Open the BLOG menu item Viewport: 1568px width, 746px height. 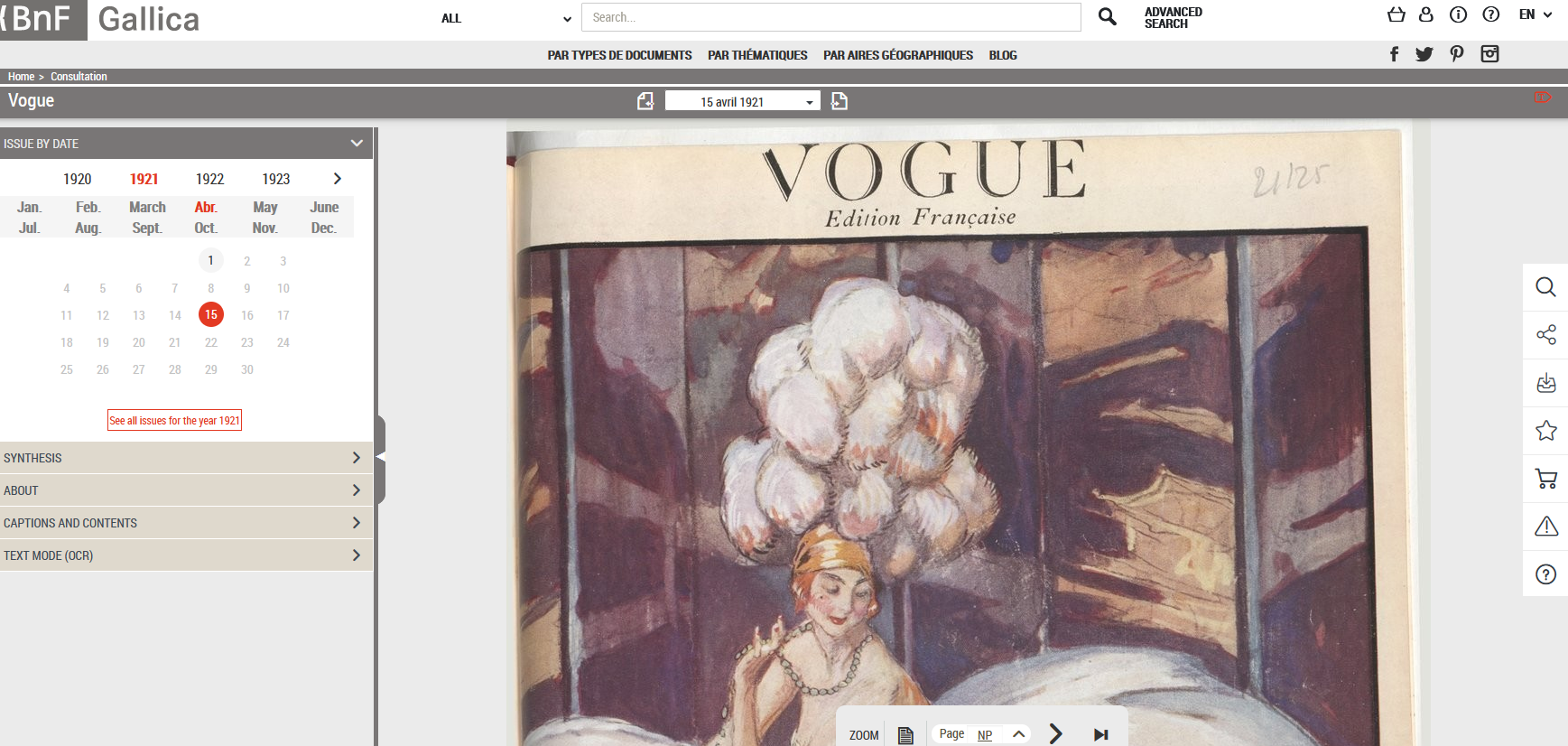(x=1003, y=55)
